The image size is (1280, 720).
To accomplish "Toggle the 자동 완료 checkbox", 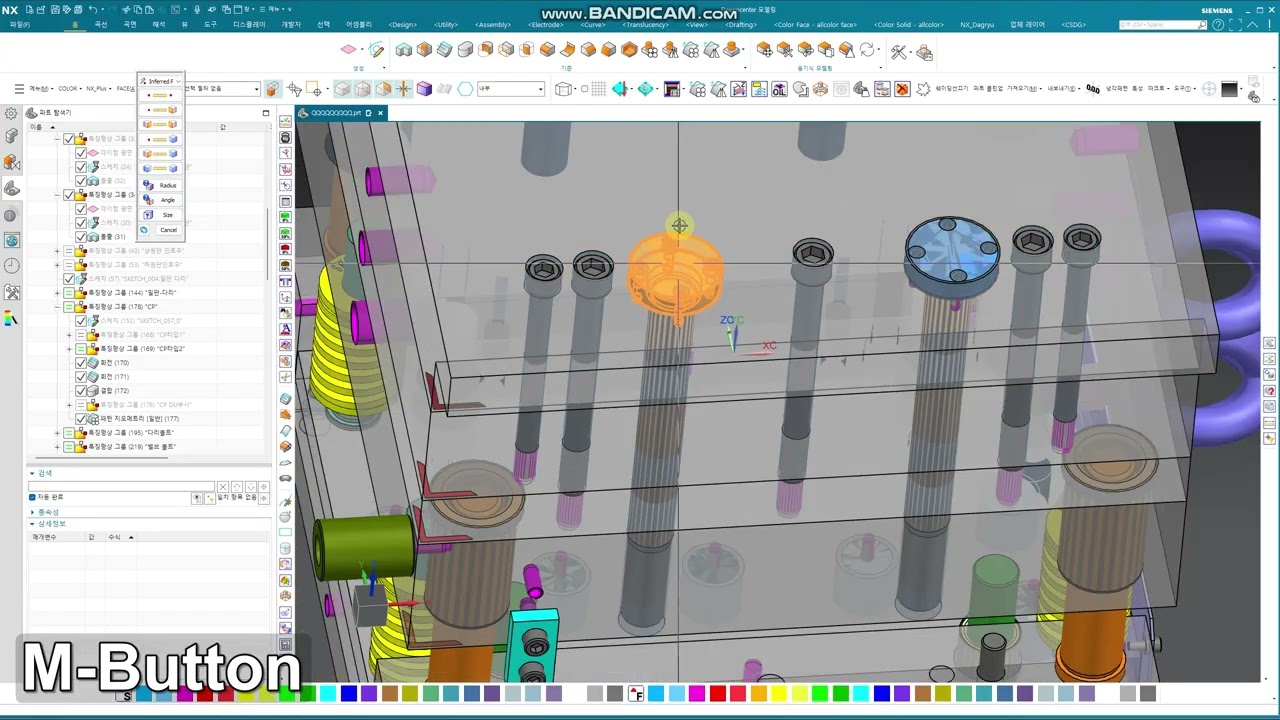I will point(32,497).
